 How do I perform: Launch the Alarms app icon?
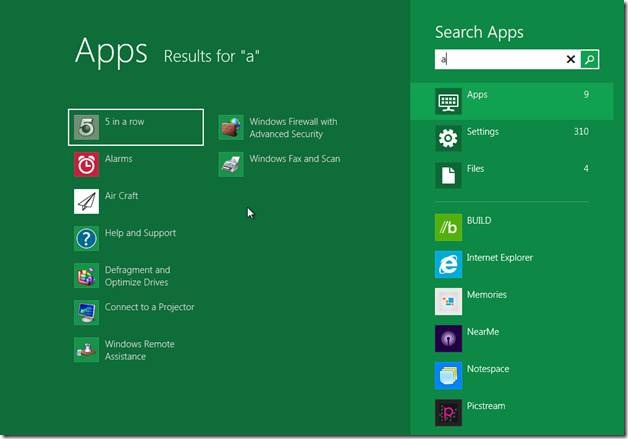click(87, 164)
